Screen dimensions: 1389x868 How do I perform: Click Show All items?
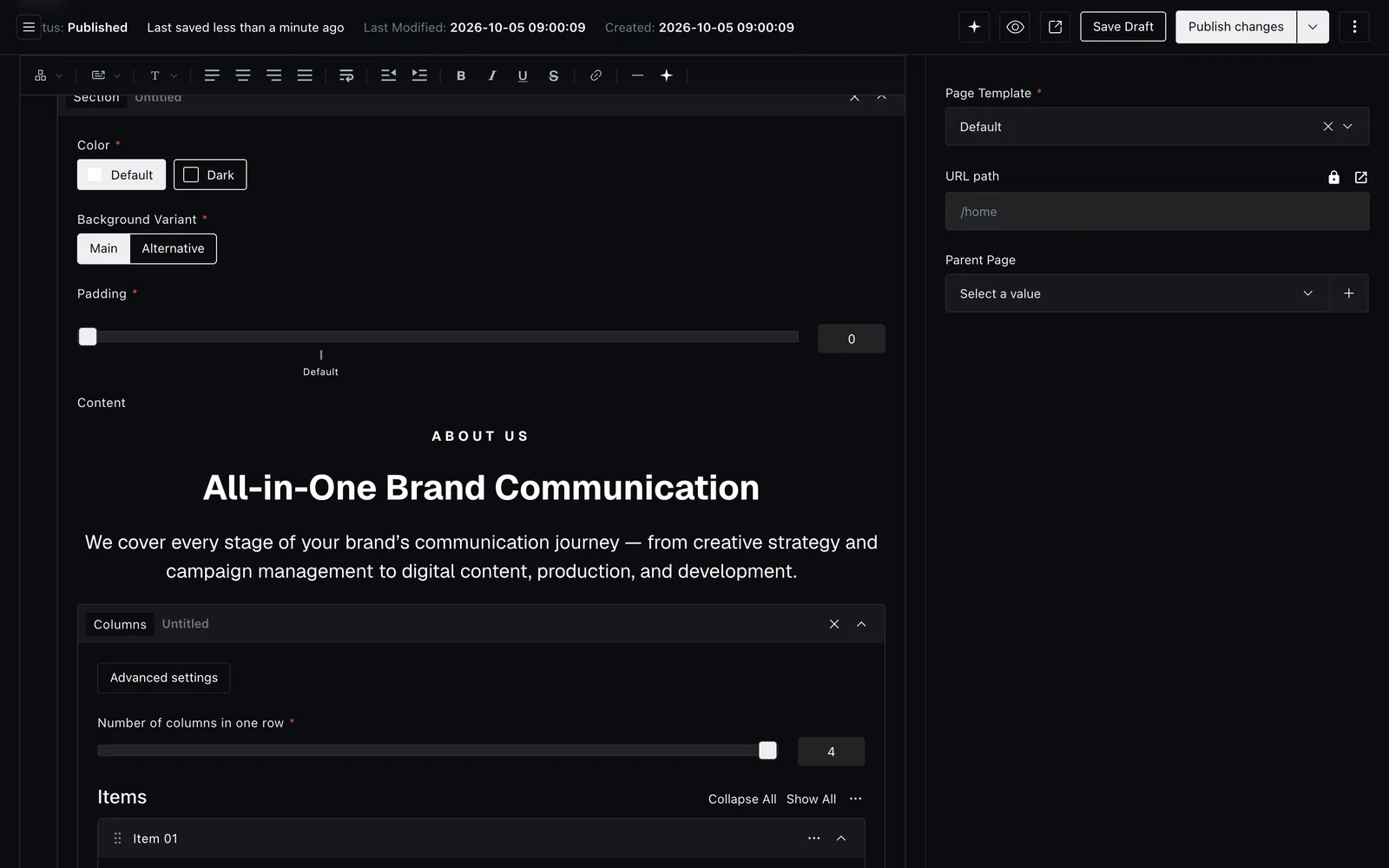[811, 799]
